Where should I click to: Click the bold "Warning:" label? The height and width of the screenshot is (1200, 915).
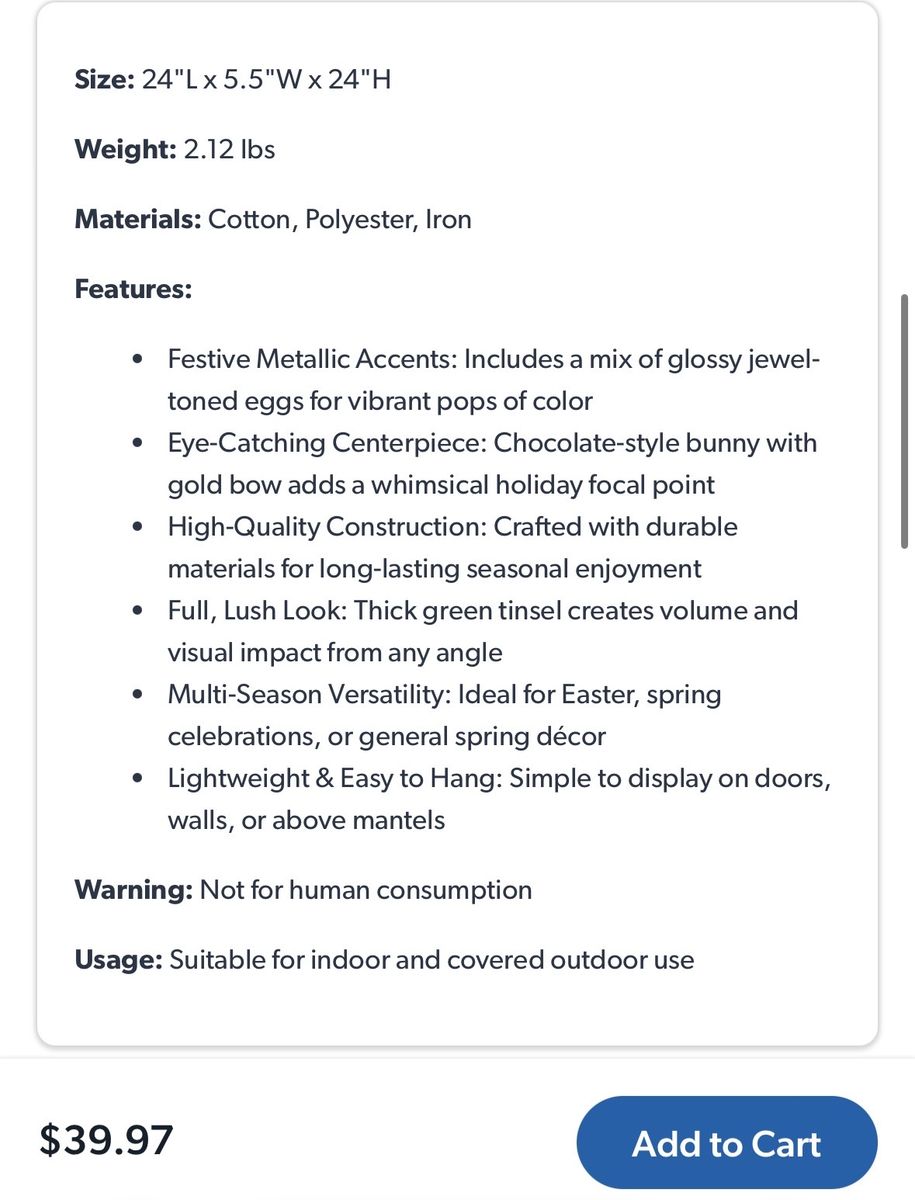[x=133, y=890]
